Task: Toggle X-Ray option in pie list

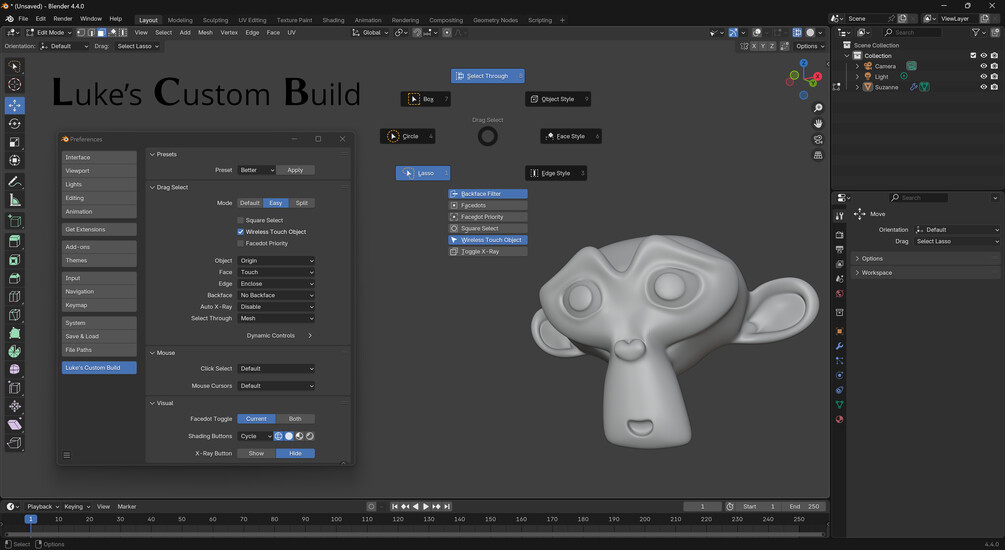Action: [x=488, y=251]
